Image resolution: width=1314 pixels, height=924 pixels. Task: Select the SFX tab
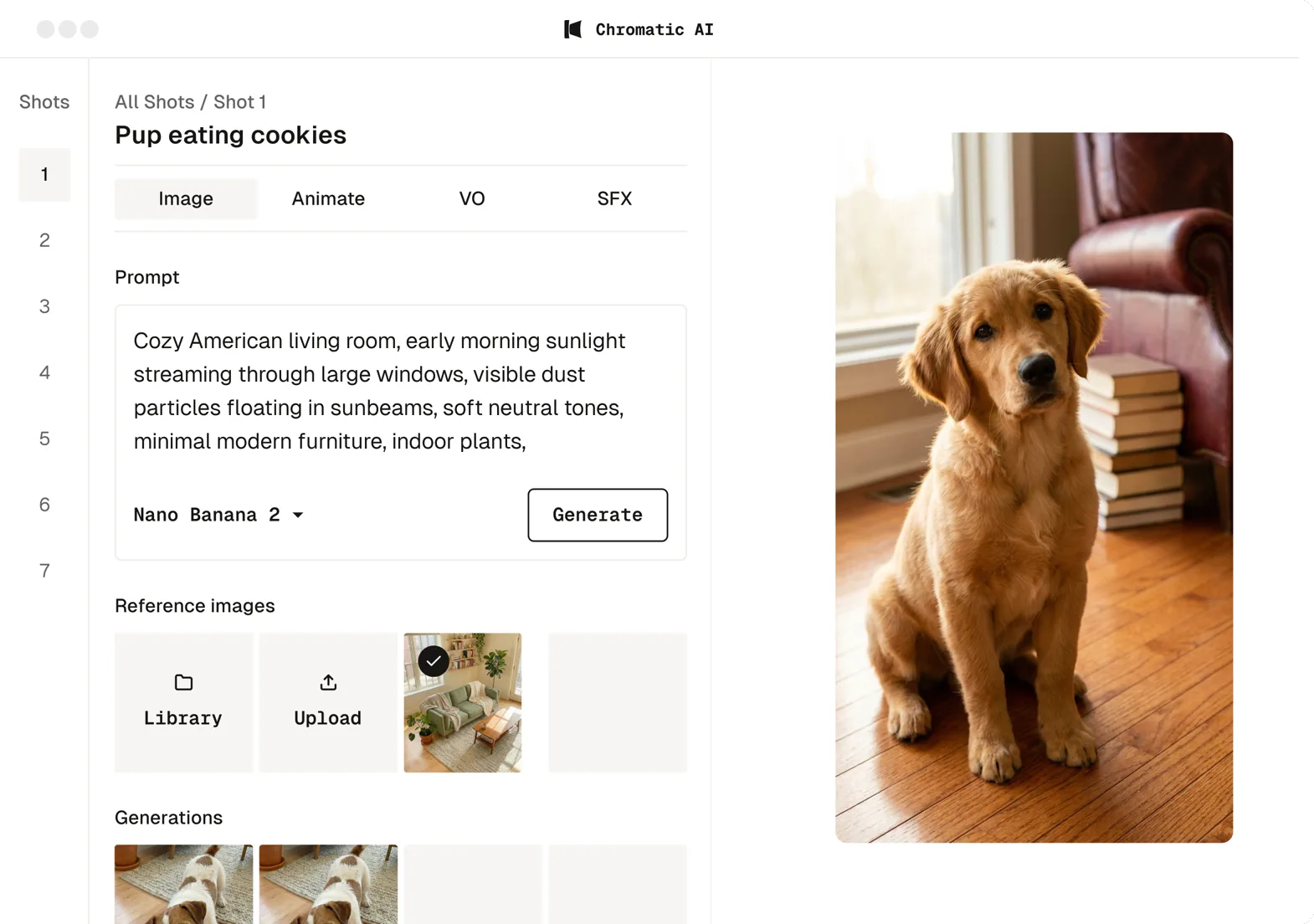pyautogui.click(x=614, y=199)
